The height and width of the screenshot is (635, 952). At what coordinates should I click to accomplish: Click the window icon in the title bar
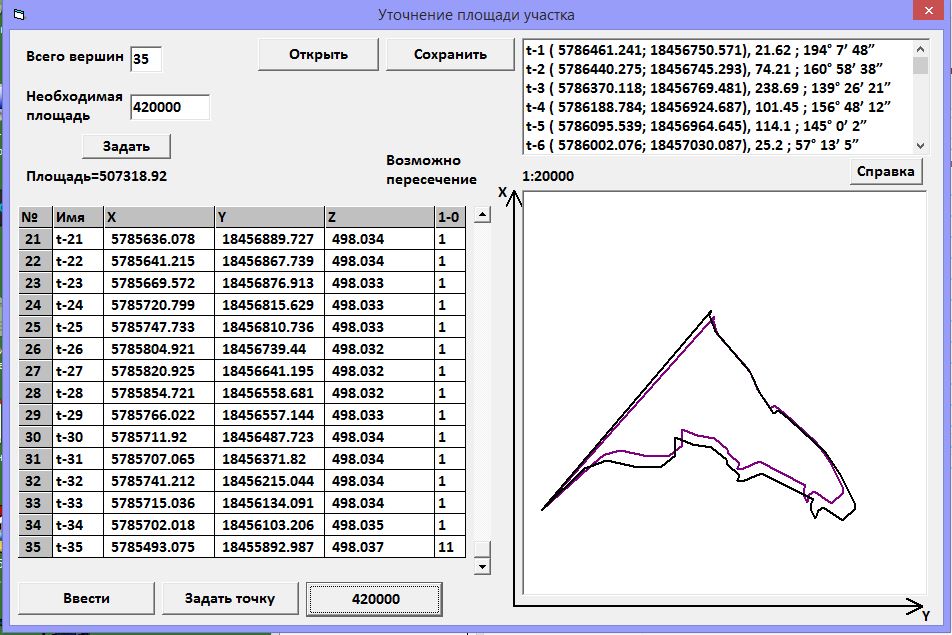19,14
